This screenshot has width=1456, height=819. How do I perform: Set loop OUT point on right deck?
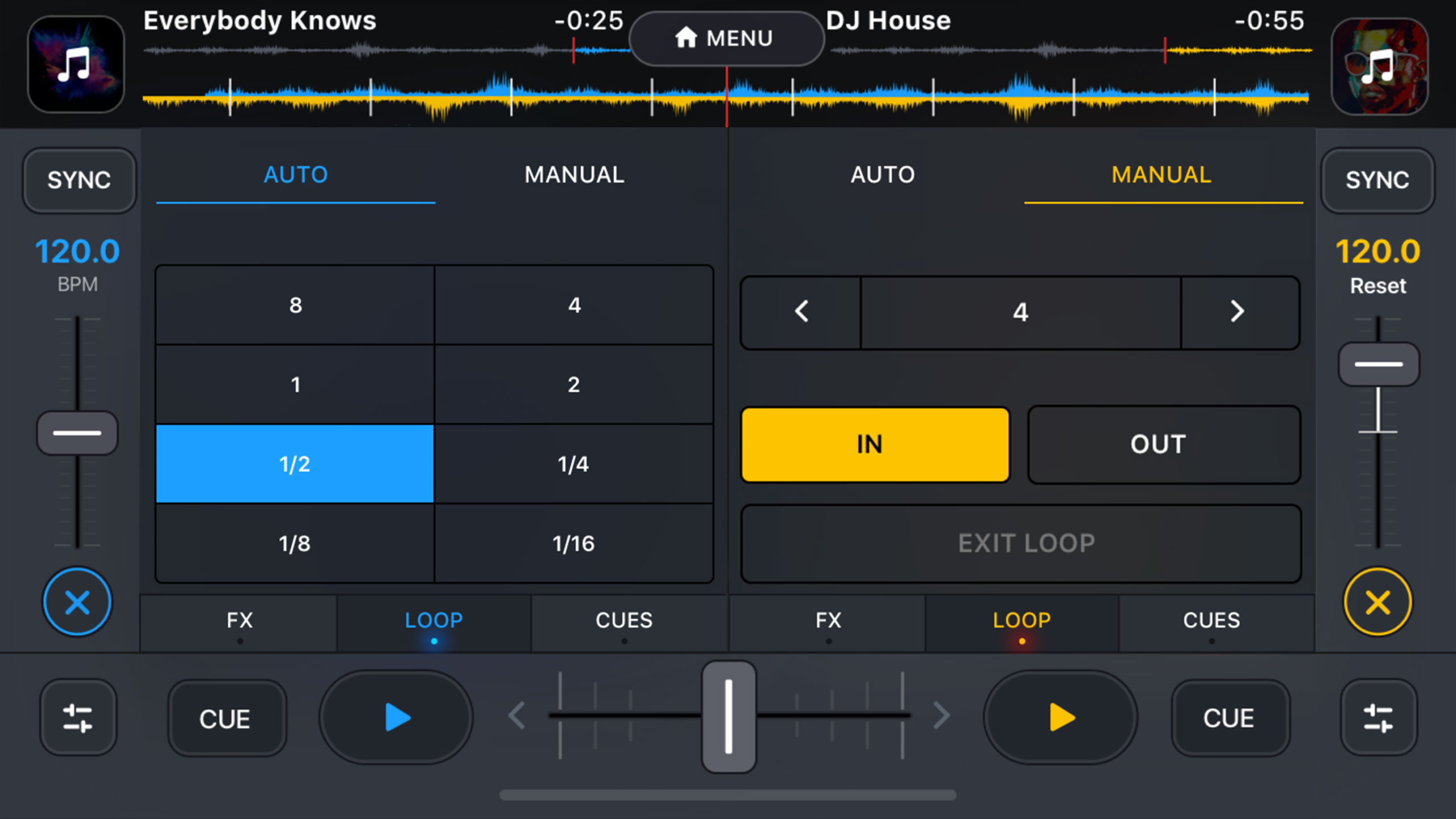pos(1164,445)
